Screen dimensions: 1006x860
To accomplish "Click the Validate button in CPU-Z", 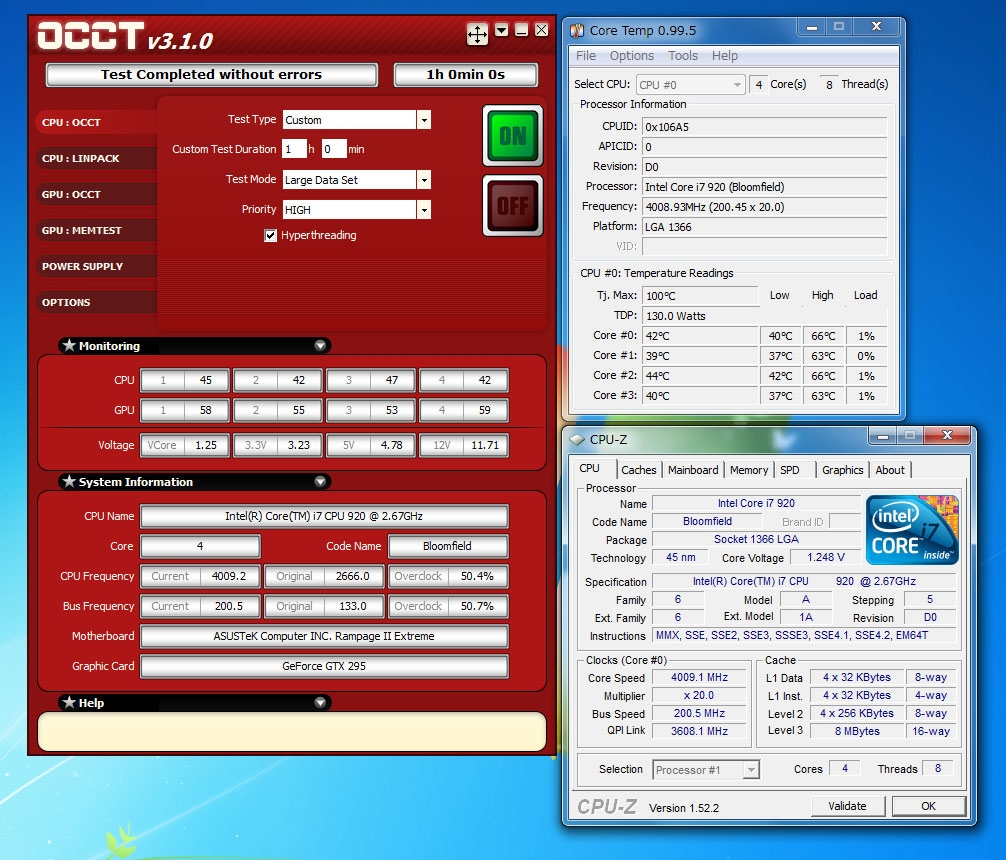I will tap(848, 806).
